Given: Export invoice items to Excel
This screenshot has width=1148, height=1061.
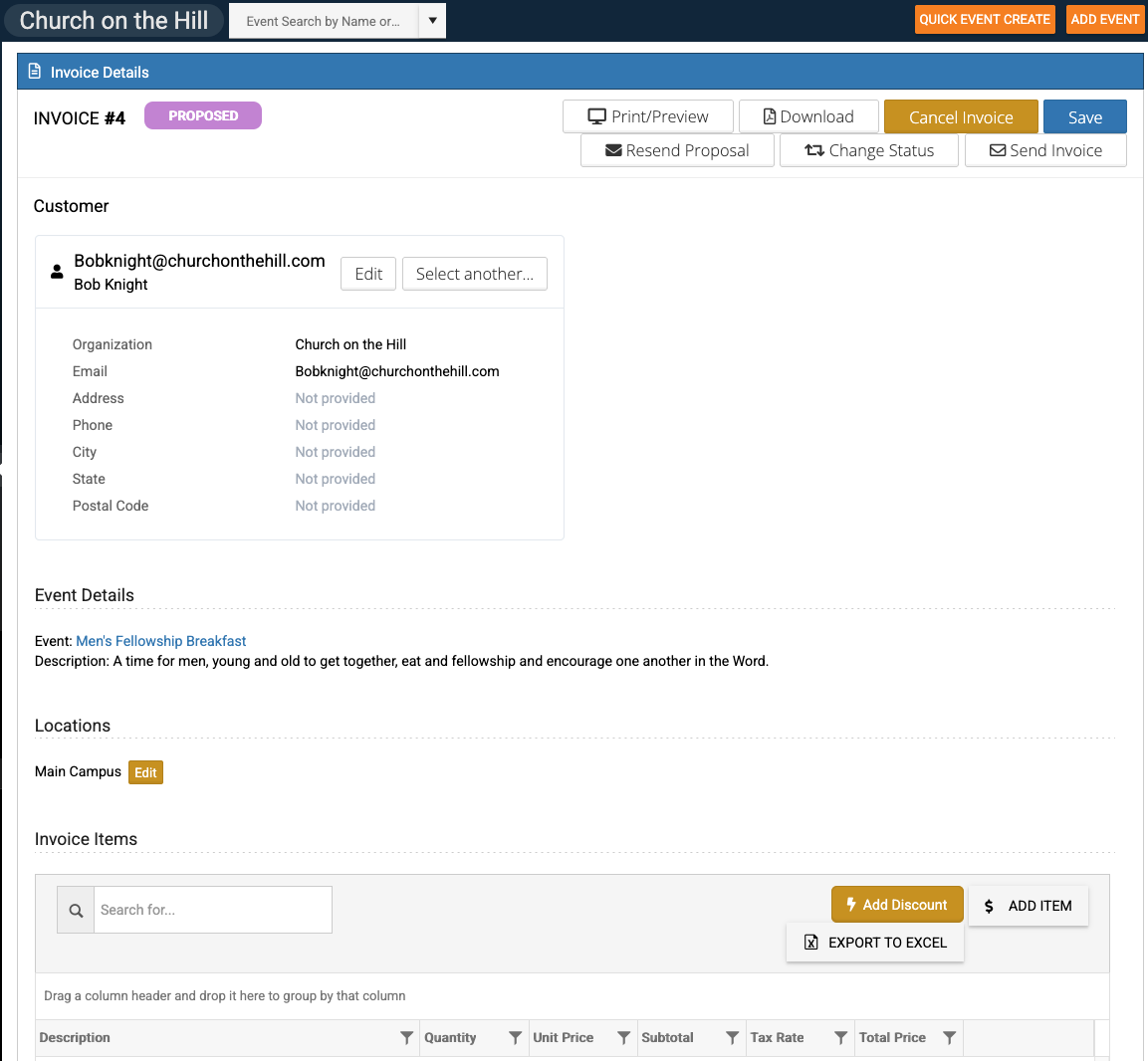Looking at the screenshot, I should [875, 943].
